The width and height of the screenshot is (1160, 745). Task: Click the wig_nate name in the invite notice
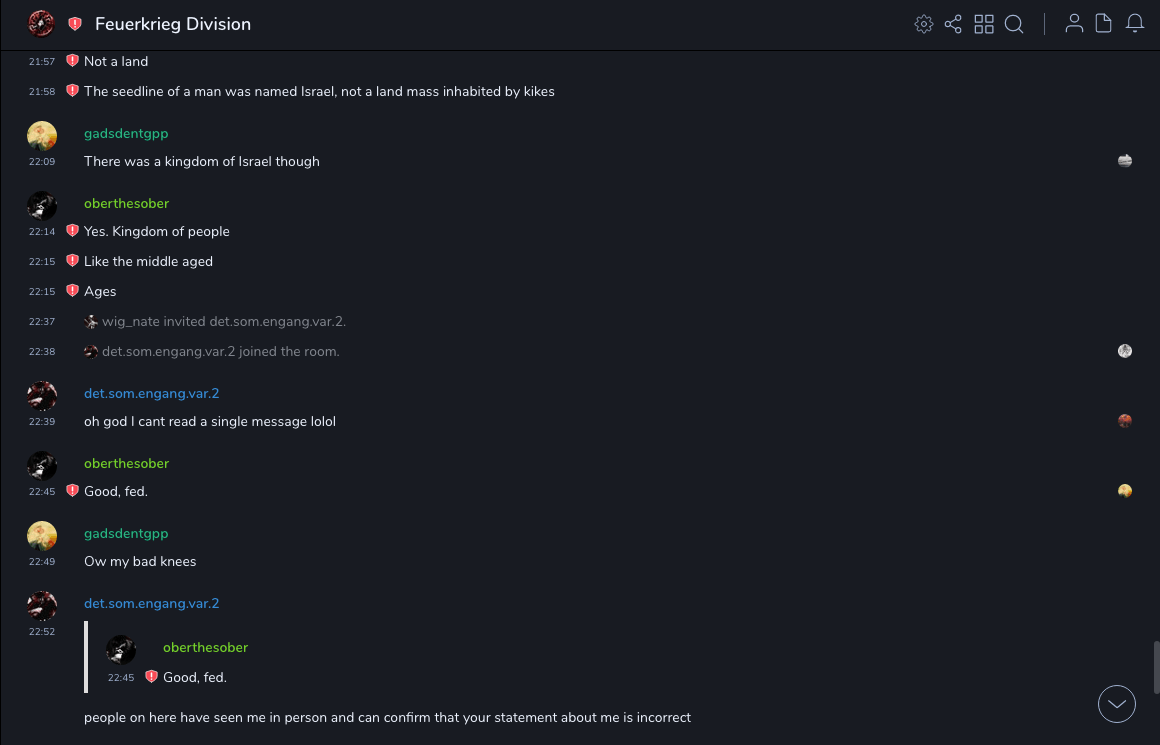[131, 321]
